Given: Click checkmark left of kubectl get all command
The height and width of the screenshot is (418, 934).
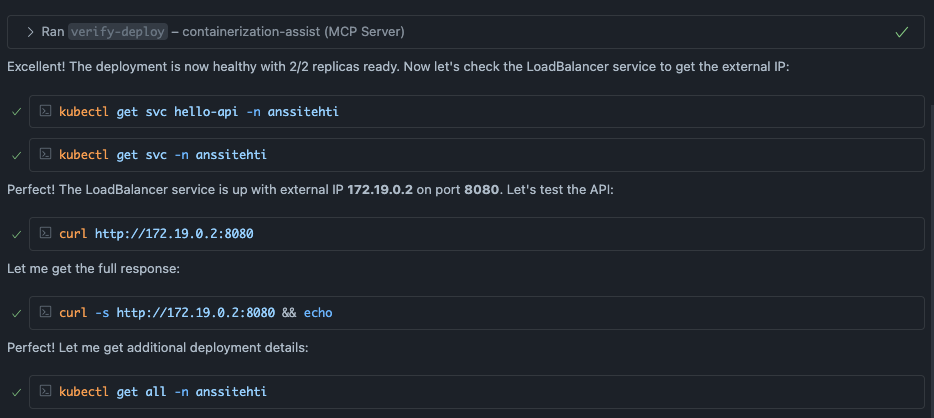Looking at the screenshot, I should tap(16, 392).
